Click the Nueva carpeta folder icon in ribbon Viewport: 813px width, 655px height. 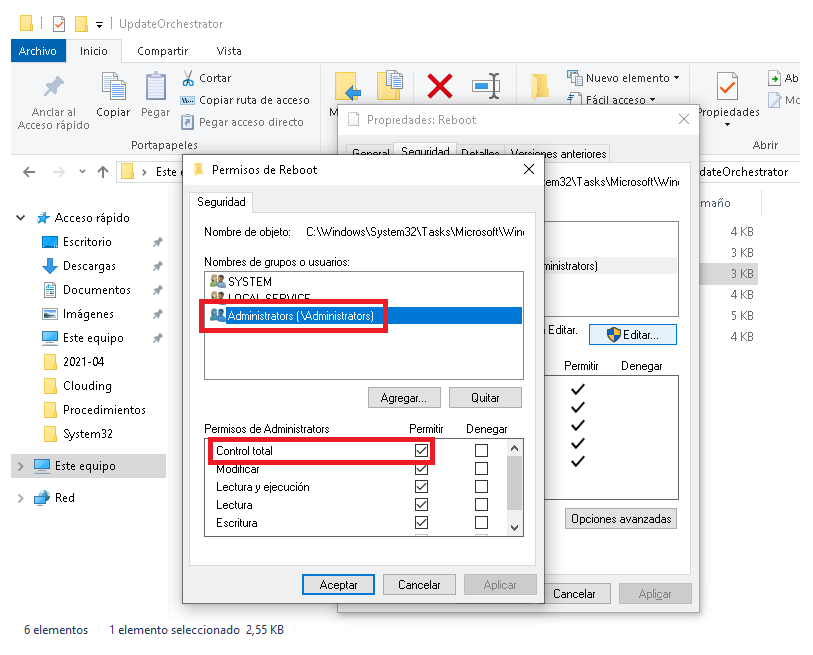[540, 86]
